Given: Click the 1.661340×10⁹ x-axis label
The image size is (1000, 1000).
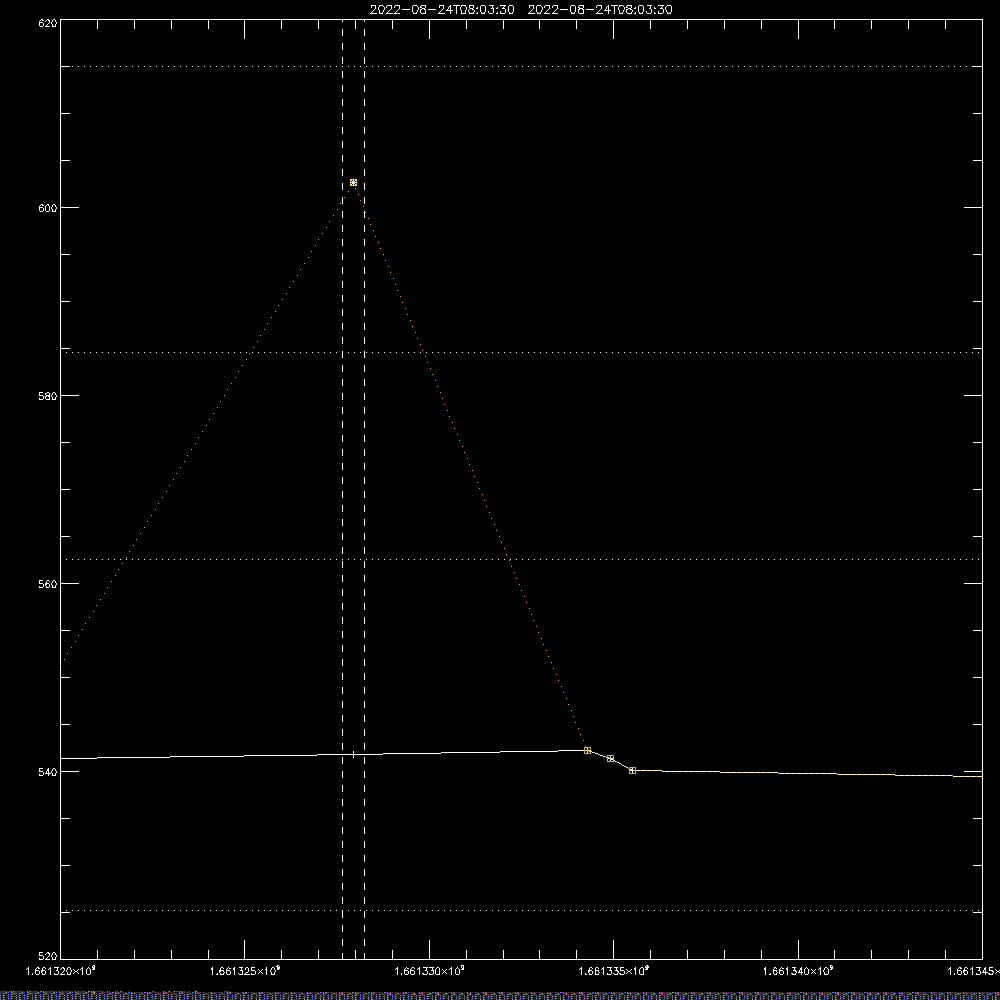Looking at the screenshot, I should pyautogui.click(x=798, y=971).
